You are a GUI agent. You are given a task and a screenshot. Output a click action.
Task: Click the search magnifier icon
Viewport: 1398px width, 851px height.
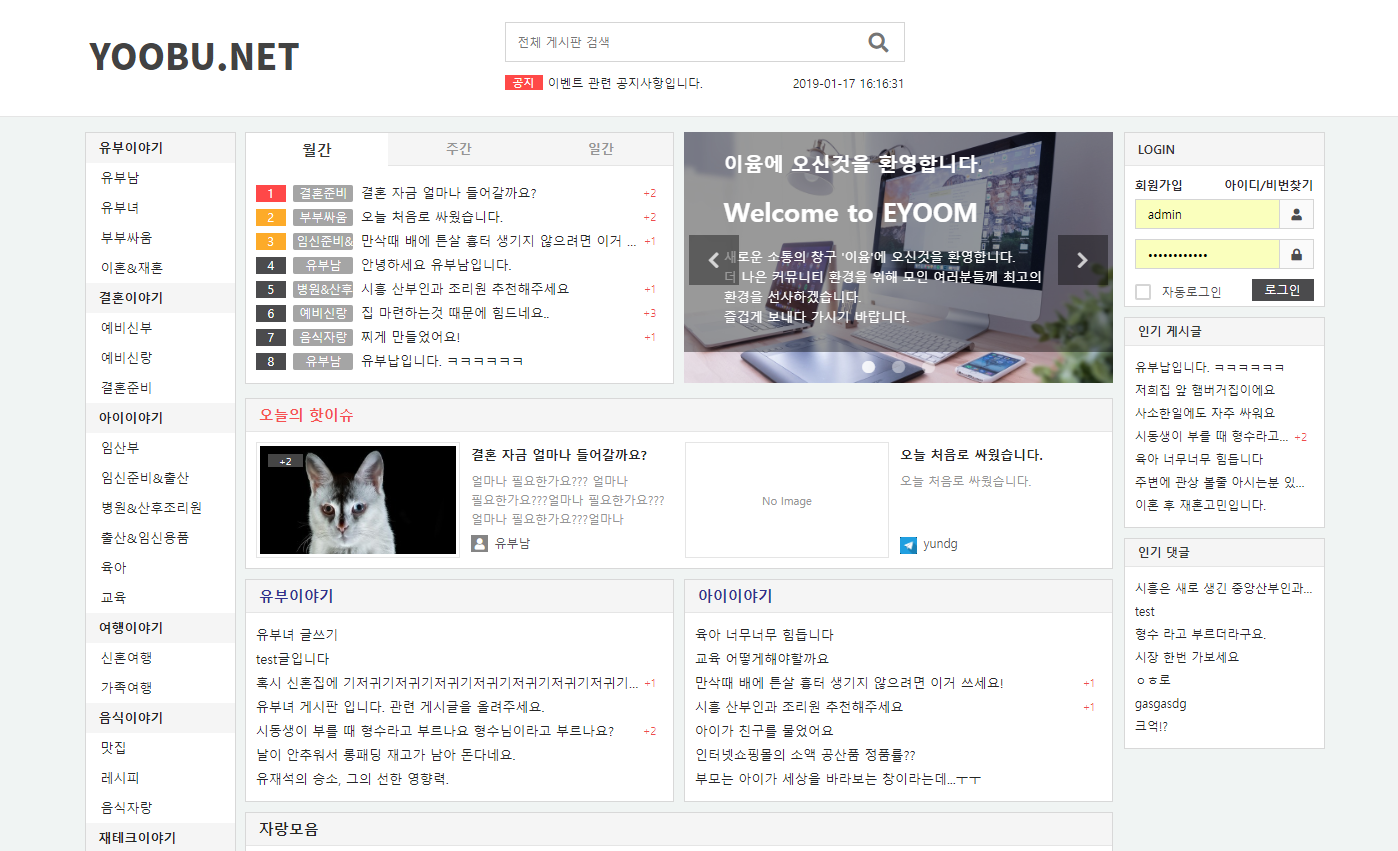tap(878, 42)
